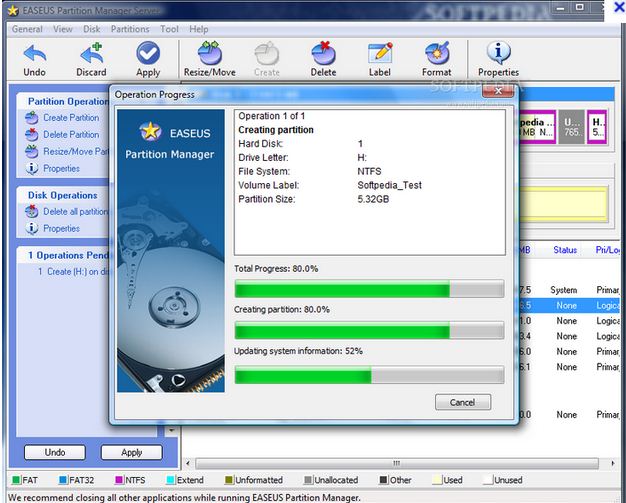This screenshot has height=503, width=626.
Task: Open the General menu
Action: pyautogui.click(x=27, y=29)
